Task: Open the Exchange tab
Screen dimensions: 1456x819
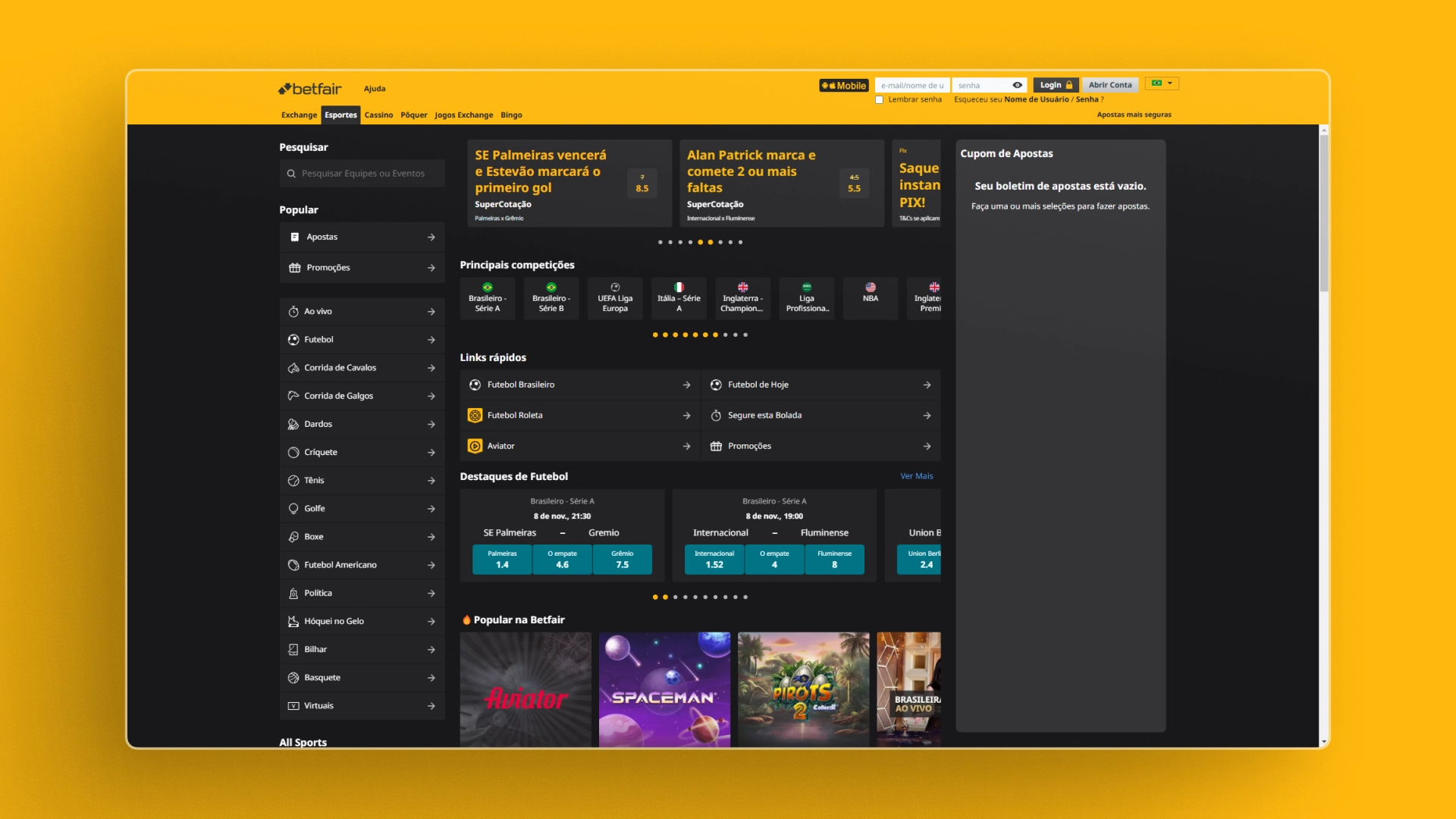Action: [299, 115]
